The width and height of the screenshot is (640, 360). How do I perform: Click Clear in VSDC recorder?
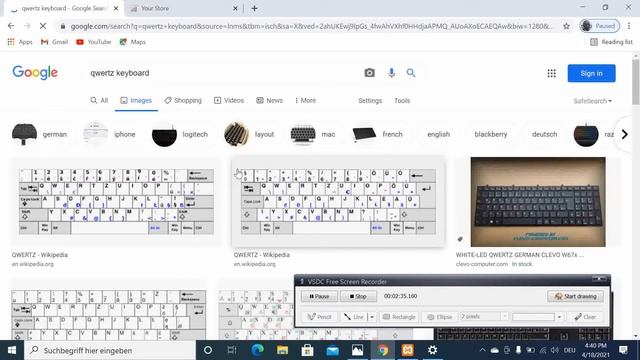pyautogui.click(x=585, y=317)
